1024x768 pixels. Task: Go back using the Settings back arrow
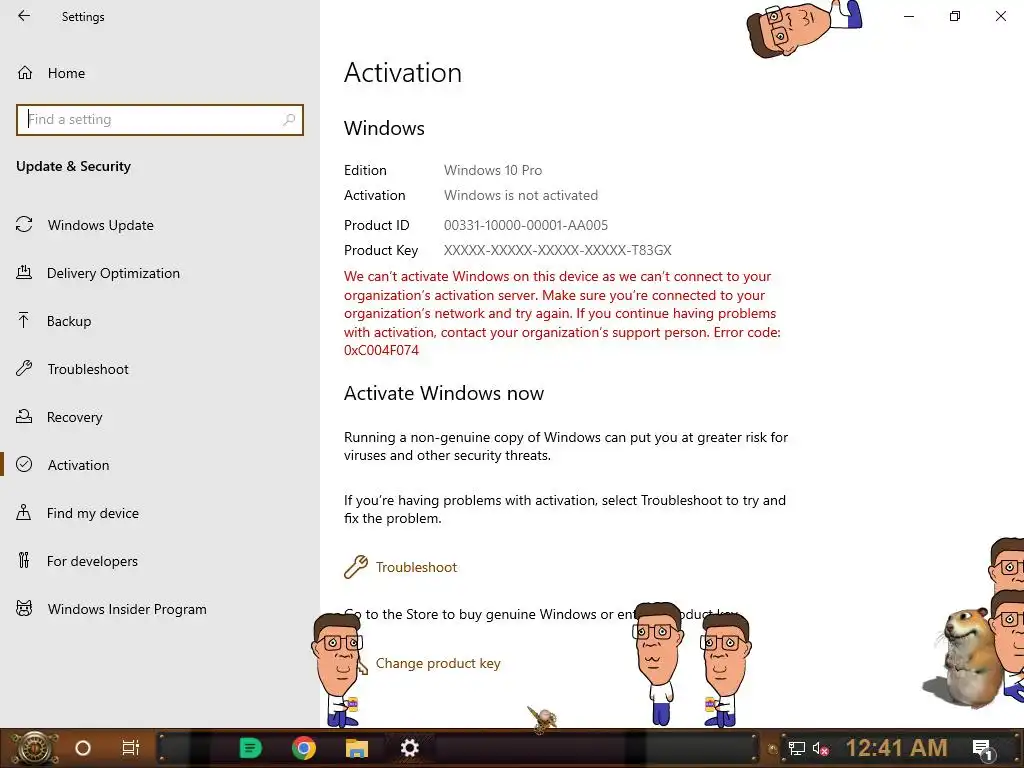[x=24, y=16]
